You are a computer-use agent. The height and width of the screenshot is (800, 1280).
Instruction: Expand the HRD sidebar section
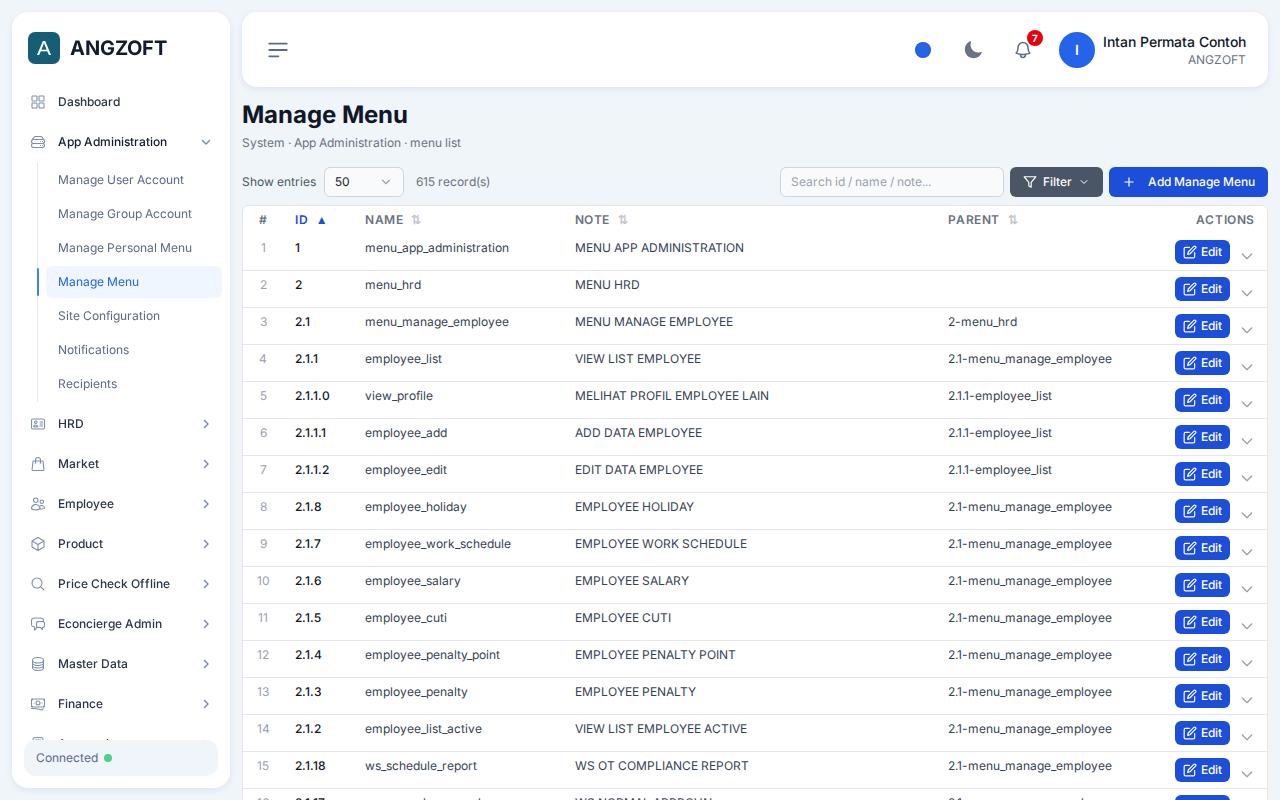(121, 424)
